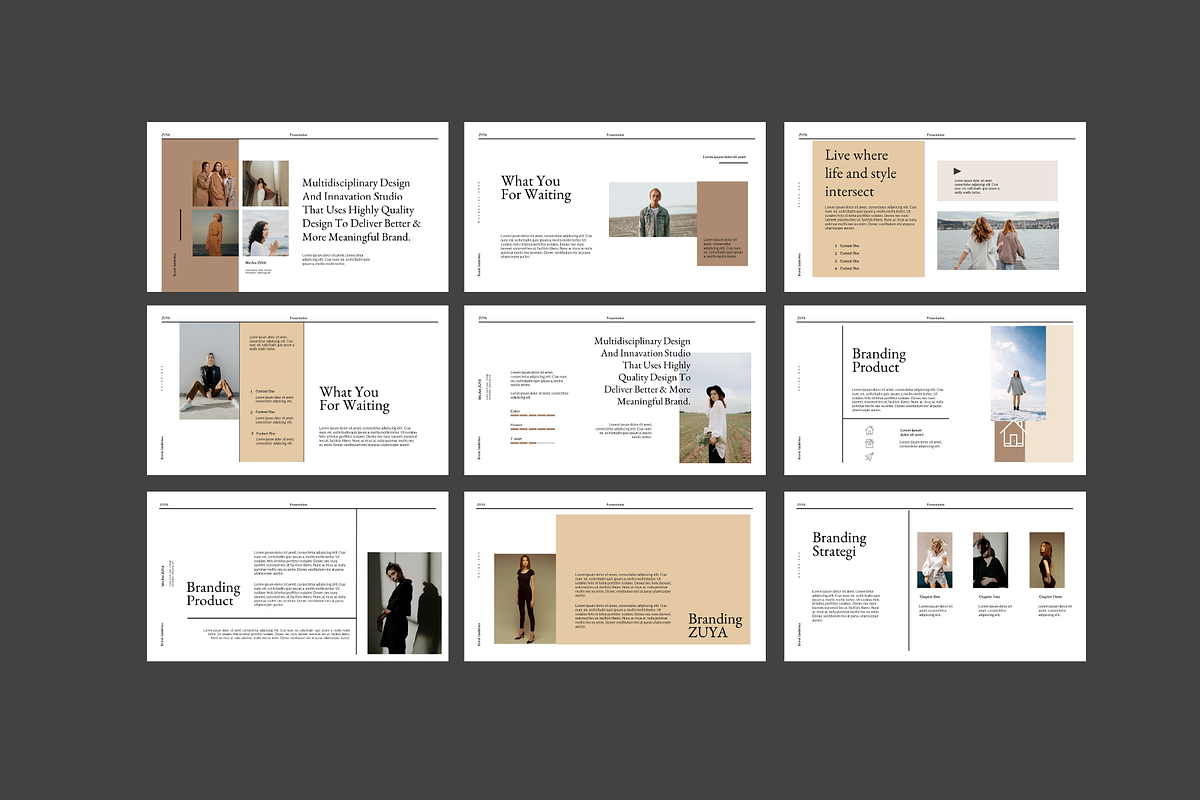Viewport: 1200px width, 800px height.
Task: Select the photo above Chapter Three
Action: pyautogui.click(x=1047, y=560)
